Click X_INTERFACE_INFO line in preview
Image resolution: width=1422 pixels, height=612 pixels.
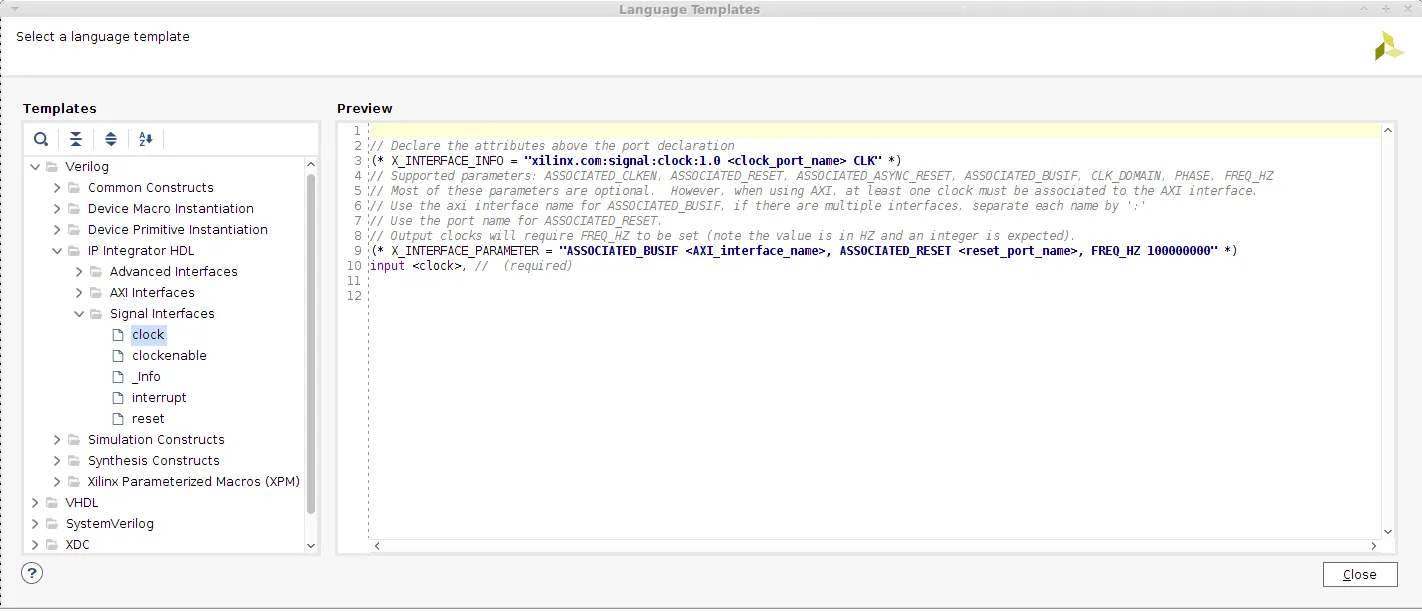point(636,161)
